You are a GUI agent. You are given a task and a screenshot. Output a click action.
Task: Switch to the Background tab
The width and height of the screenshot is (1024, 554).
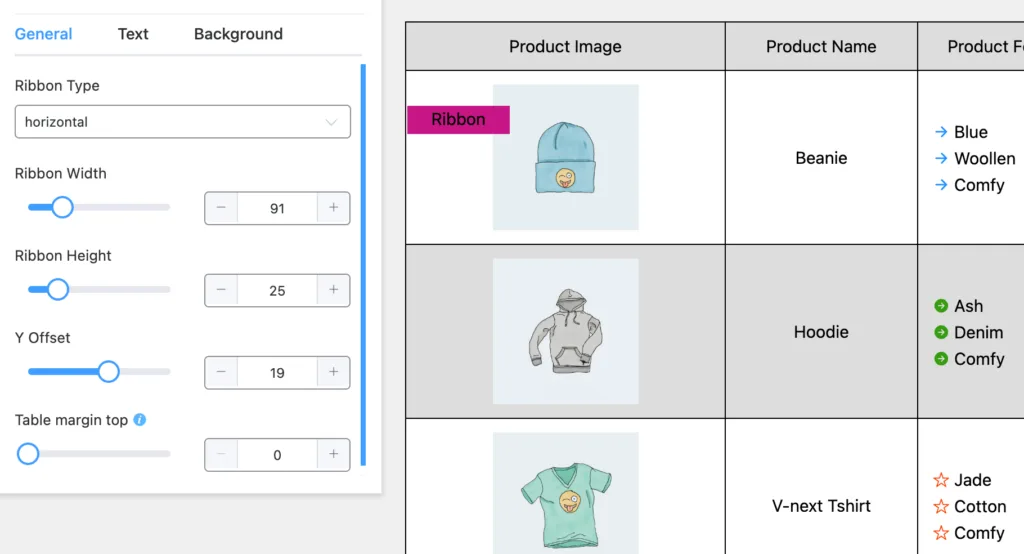pos(238,34)
